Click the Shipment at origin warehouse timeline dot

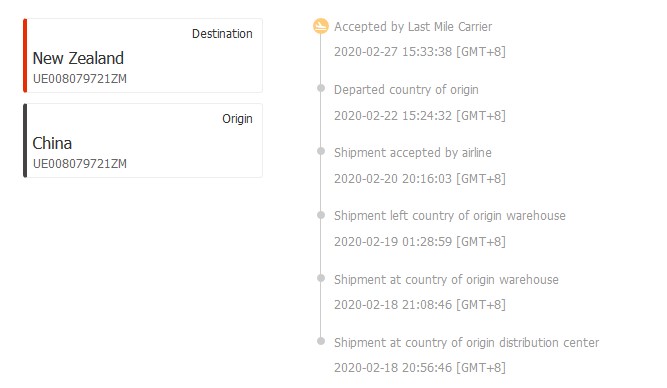coord(321,278)
